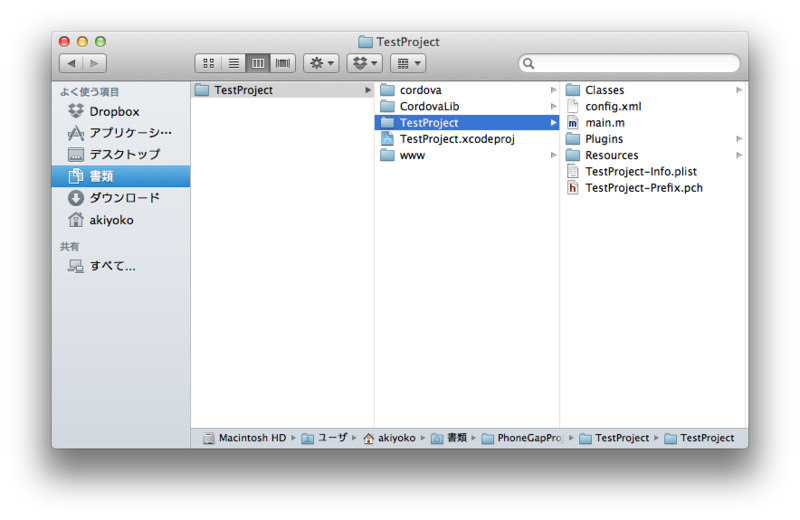
Task: Select 書類 in the sidebar
Action: [121, 176]
